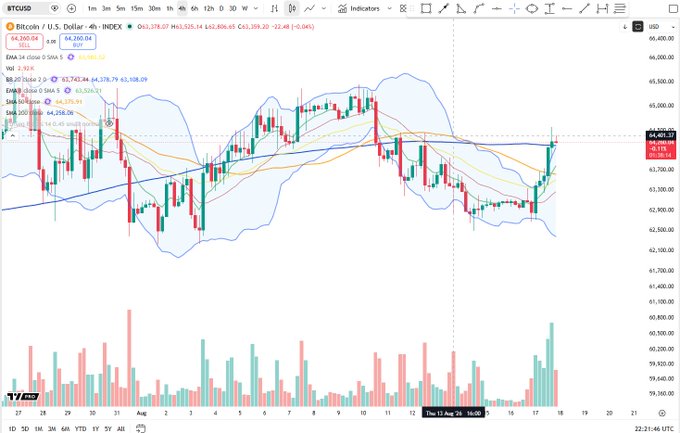The width and height of the screenshot is (680, 433).
Task: Click the Vol 2.92K indicator legend
Action: [x=20, y=69]
